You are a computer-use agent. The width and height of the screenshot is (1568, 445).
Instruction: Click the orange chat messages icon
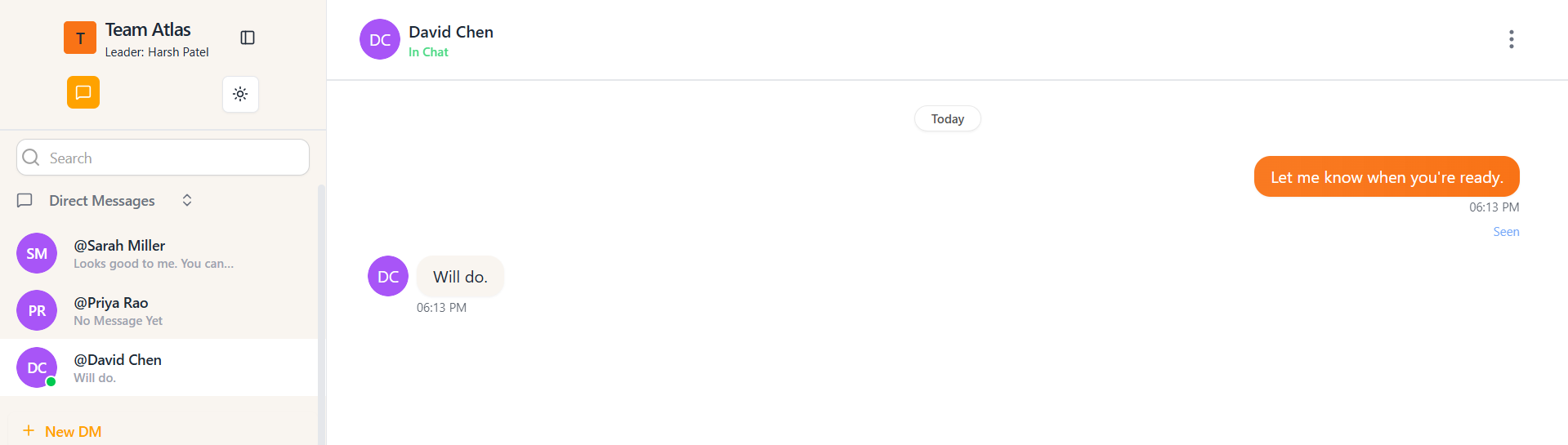pos(83,92)
